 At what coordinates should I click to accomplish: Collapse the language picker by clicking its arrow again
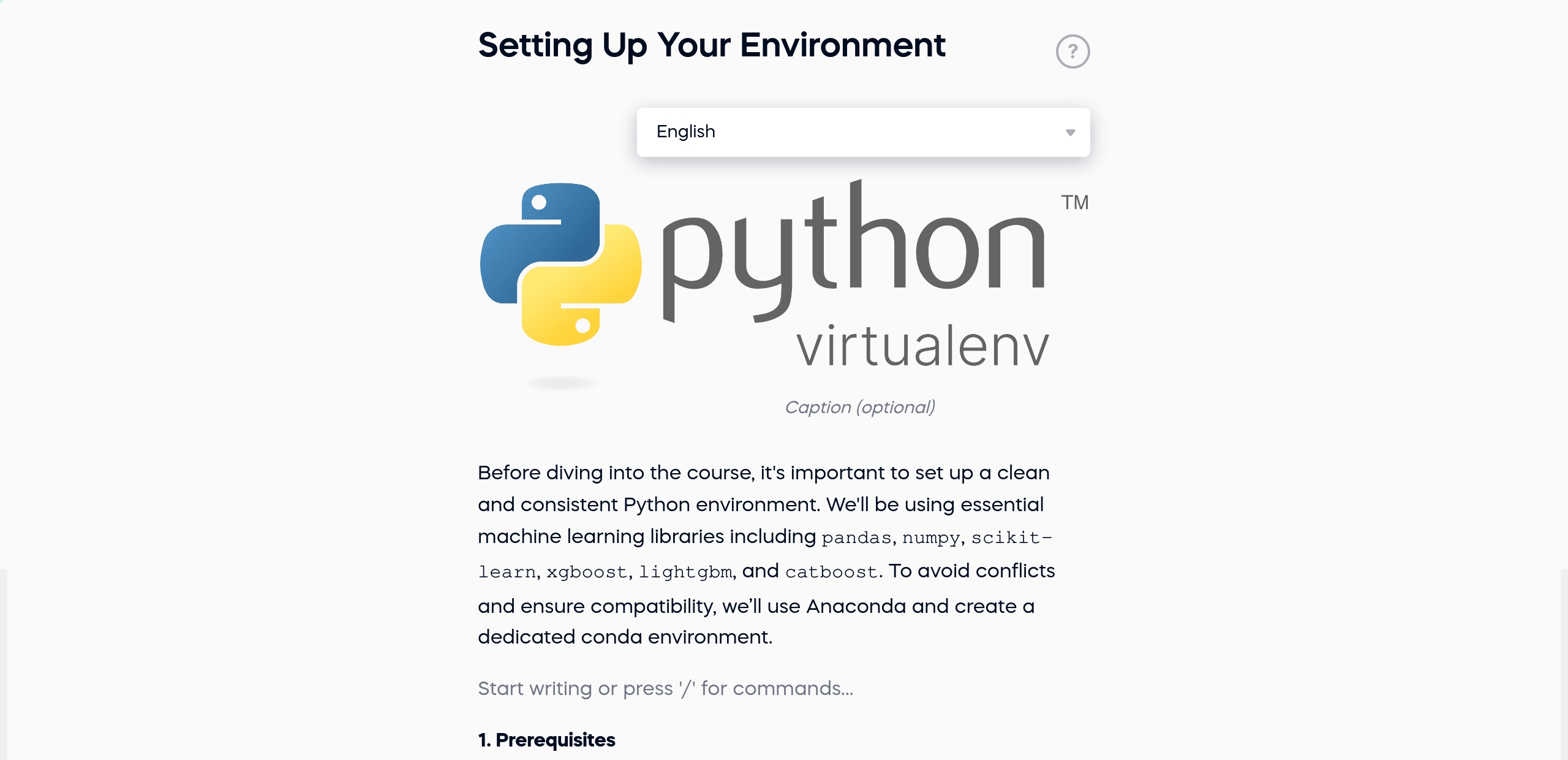(x=1070, y=132)
